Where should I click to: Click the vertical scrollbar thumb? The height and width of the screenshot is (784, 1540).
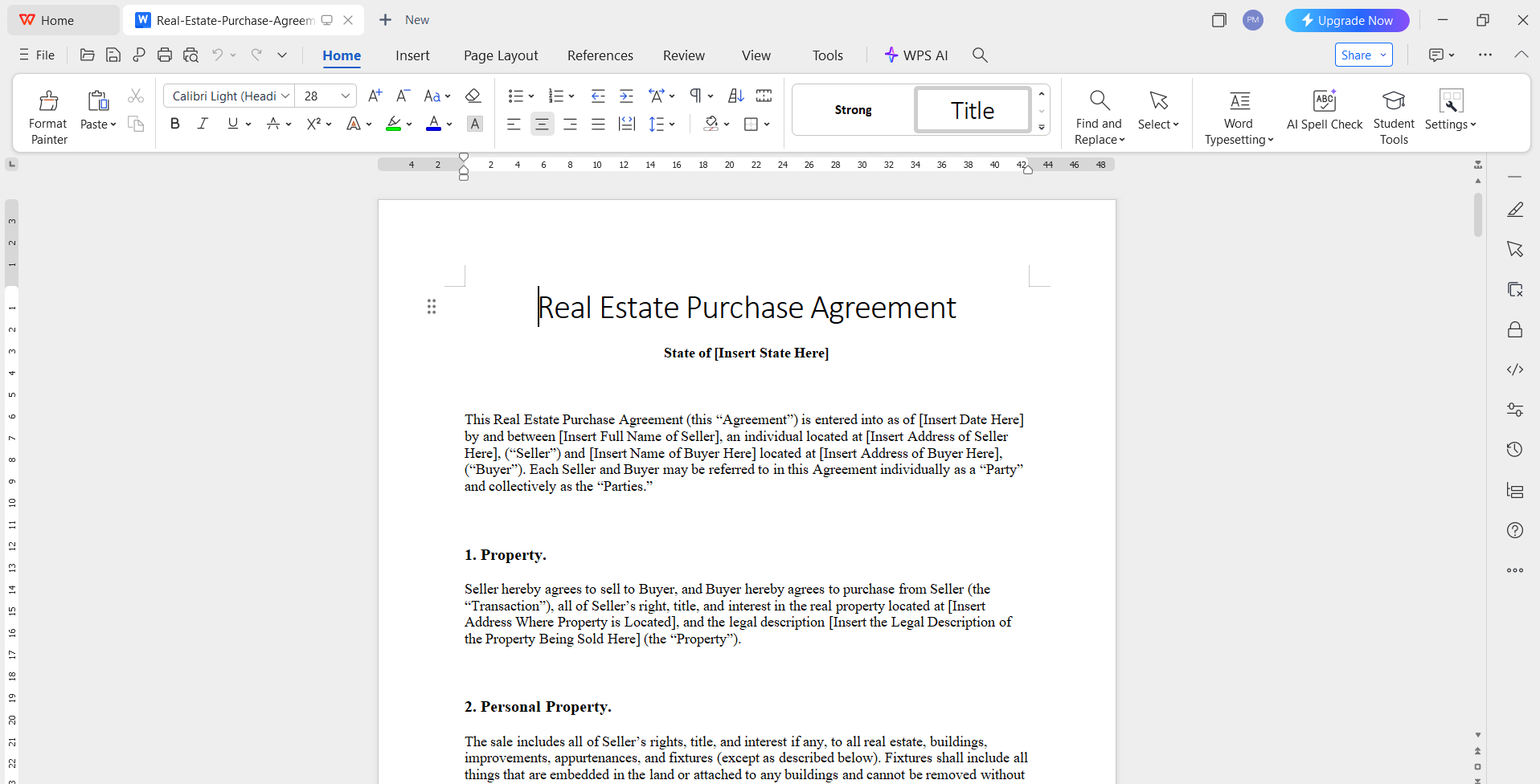(x=1477, y=214)
